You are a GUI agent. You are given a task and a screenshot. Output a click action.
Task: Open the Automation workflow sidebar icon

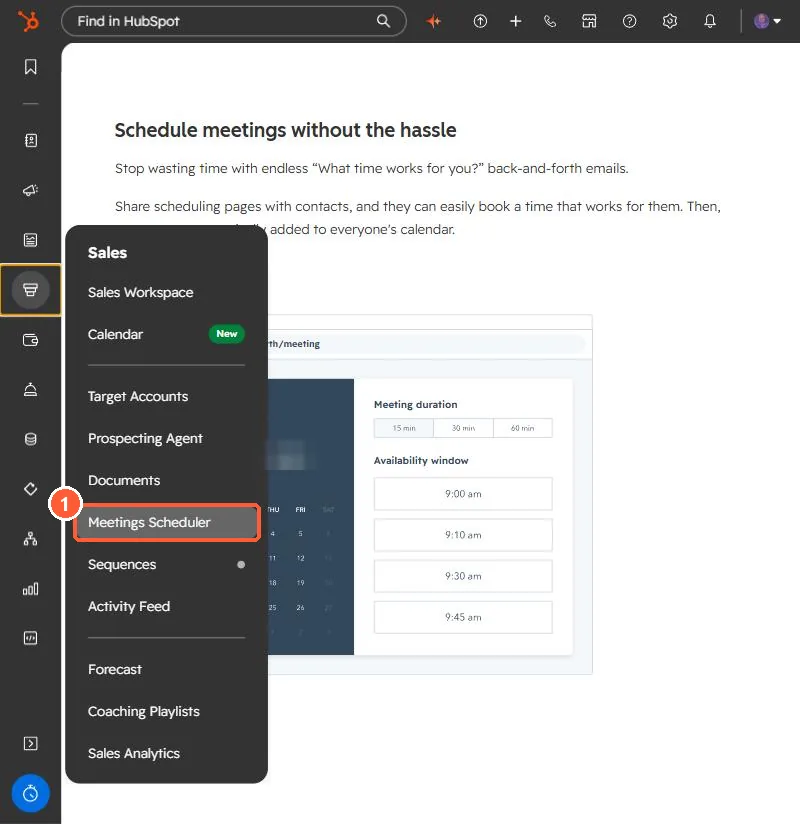[30, 539]
